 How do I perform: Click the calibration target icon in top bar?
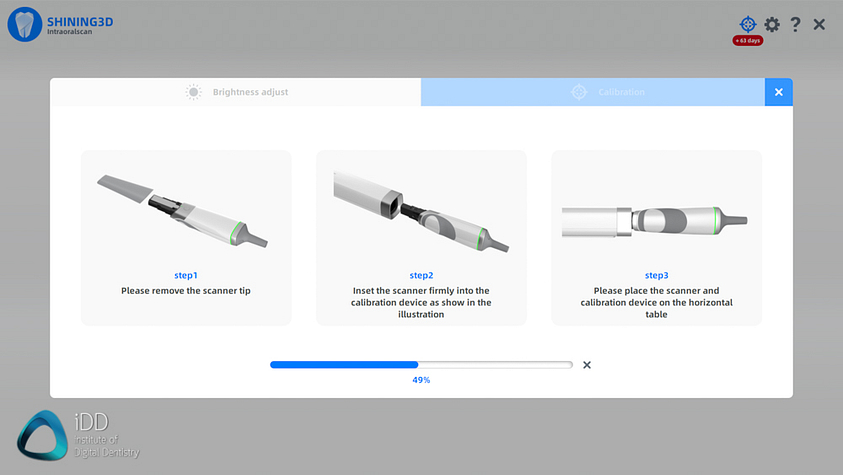(x=748, y=24)
